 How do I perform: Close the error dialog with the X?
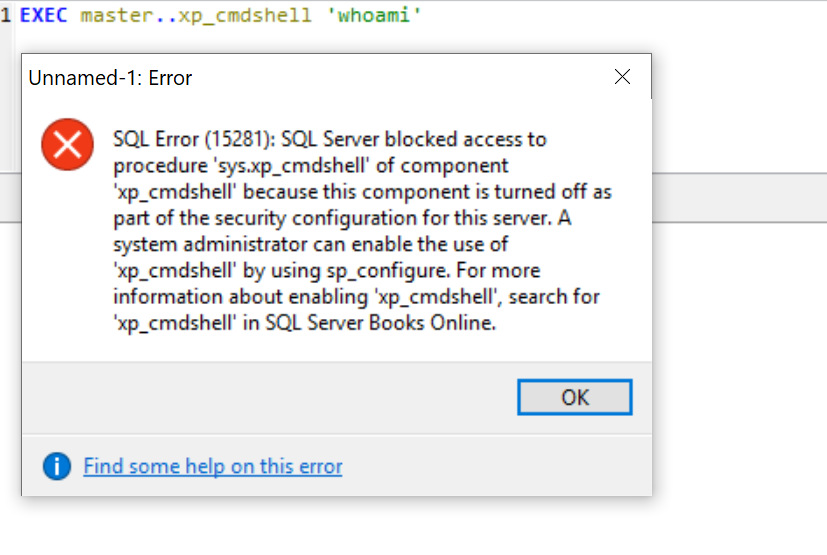pyautogui.click(x=622, y=77)
